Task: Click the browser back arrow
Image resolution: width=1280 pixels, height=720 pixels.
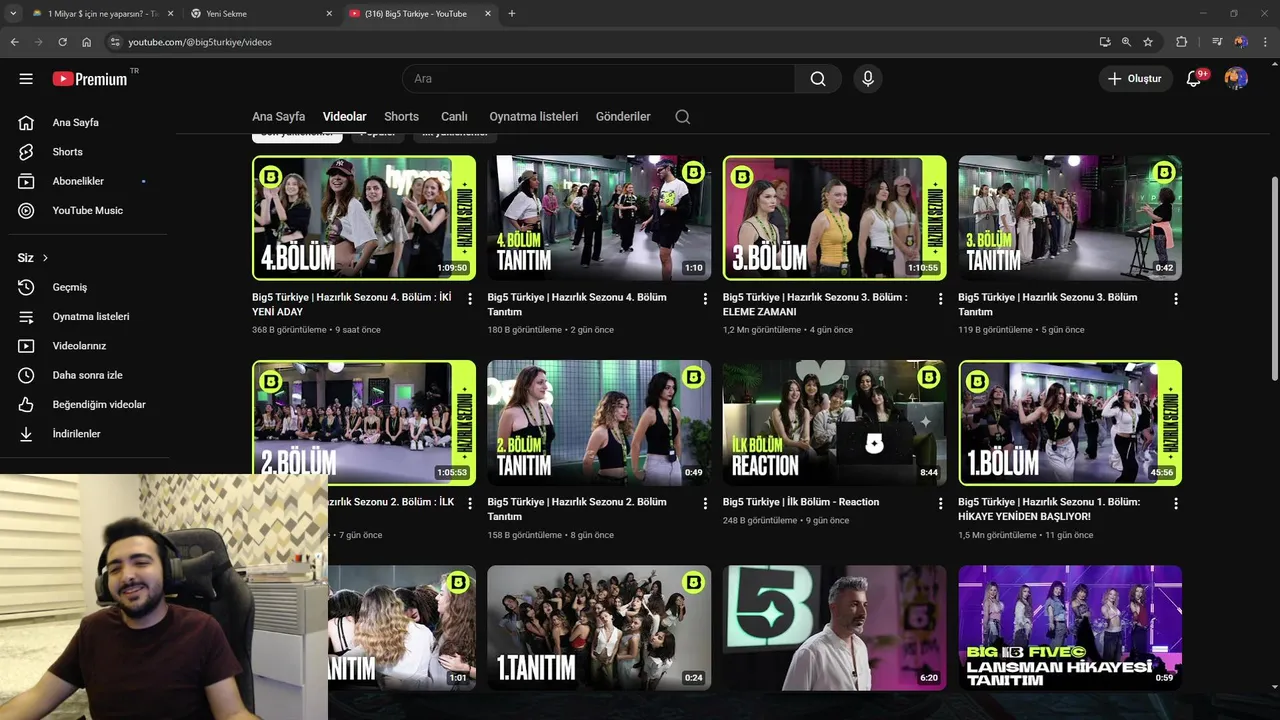Action: [15, 42]
